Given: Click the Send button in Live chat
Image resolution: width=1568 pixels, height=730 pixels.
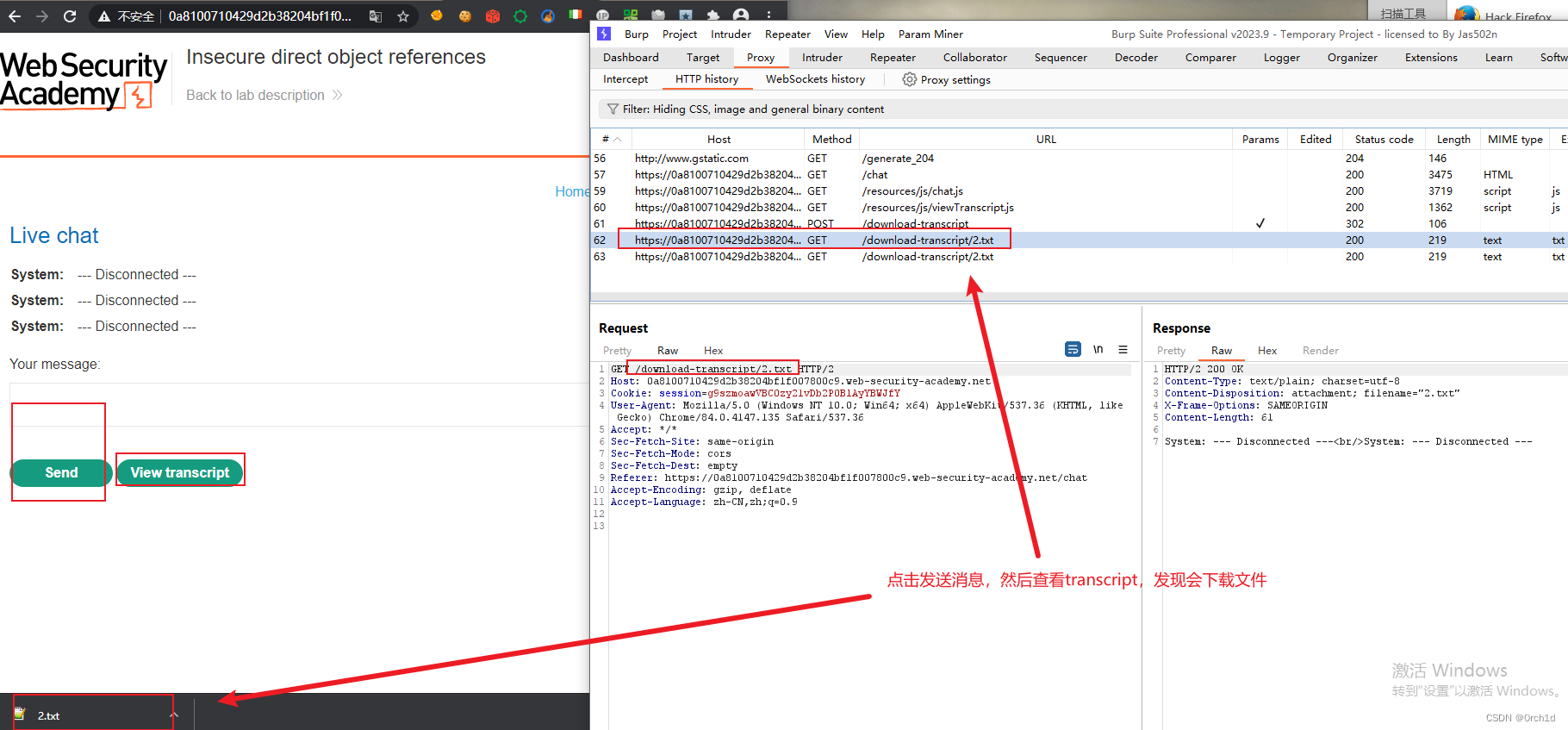Looking at the screenshot, I should pos(61,473).
